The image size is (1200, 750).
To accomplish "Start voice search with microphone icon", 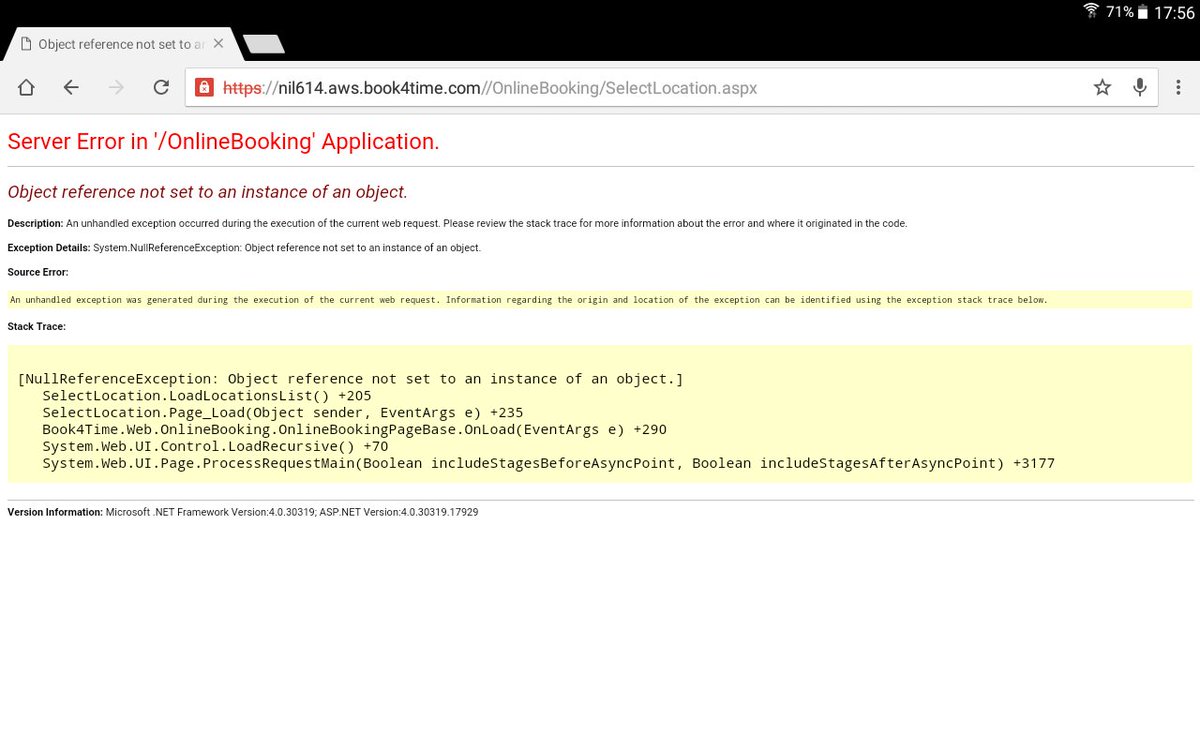I will [x=1139, y=88].
